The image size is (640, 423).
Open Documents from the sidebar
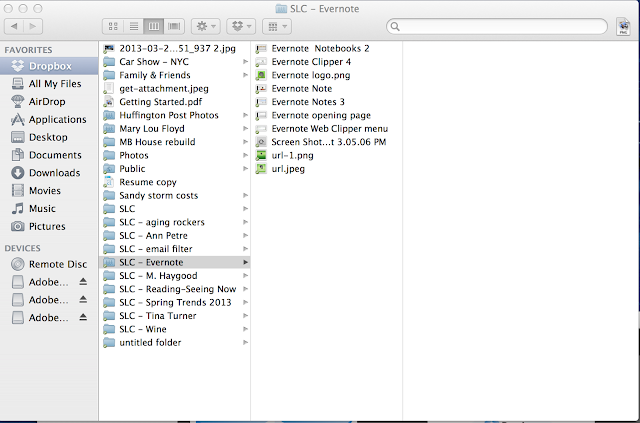49,155
